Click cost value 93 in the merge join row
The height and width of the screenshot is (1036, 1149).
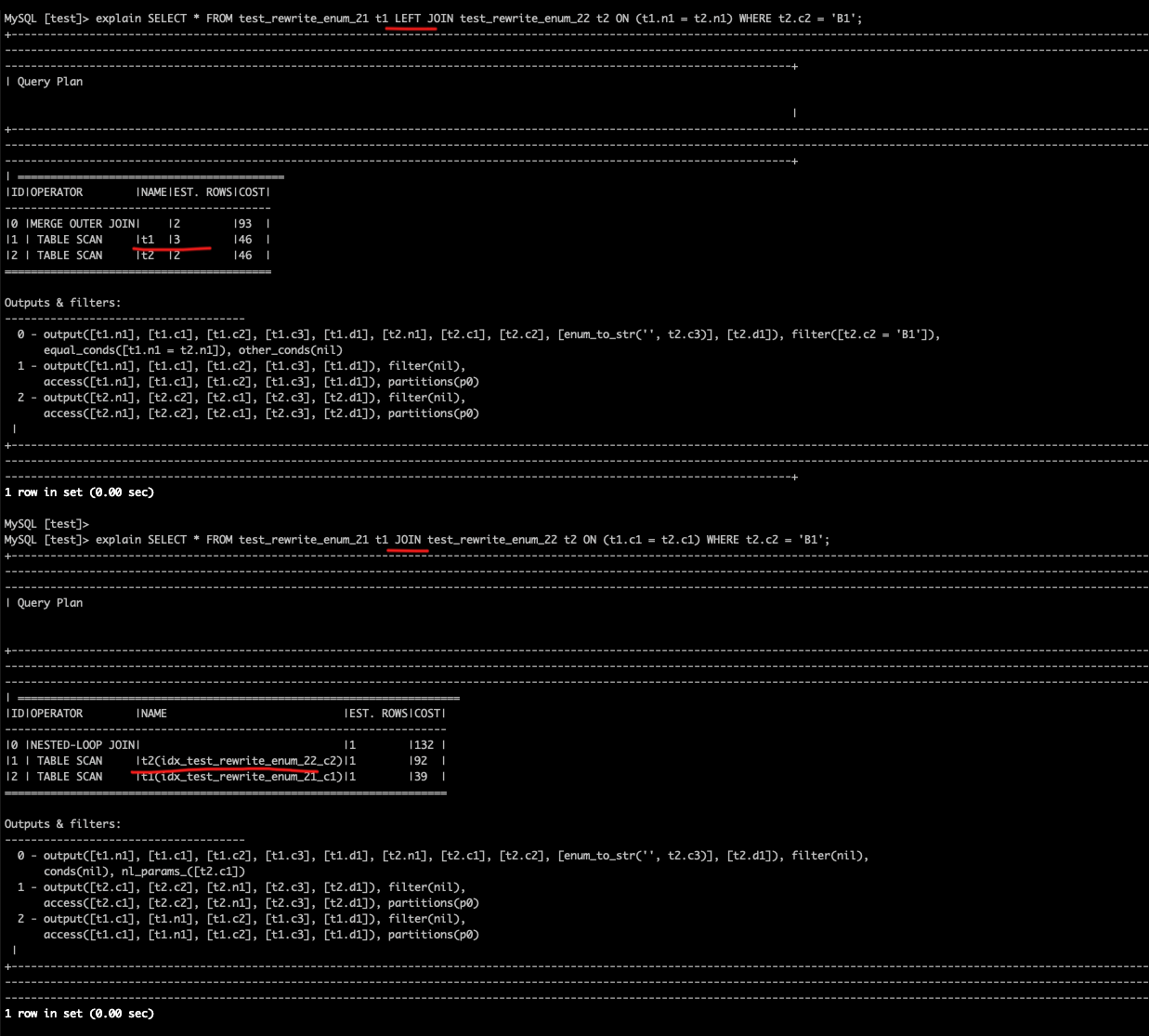(245, 223)
